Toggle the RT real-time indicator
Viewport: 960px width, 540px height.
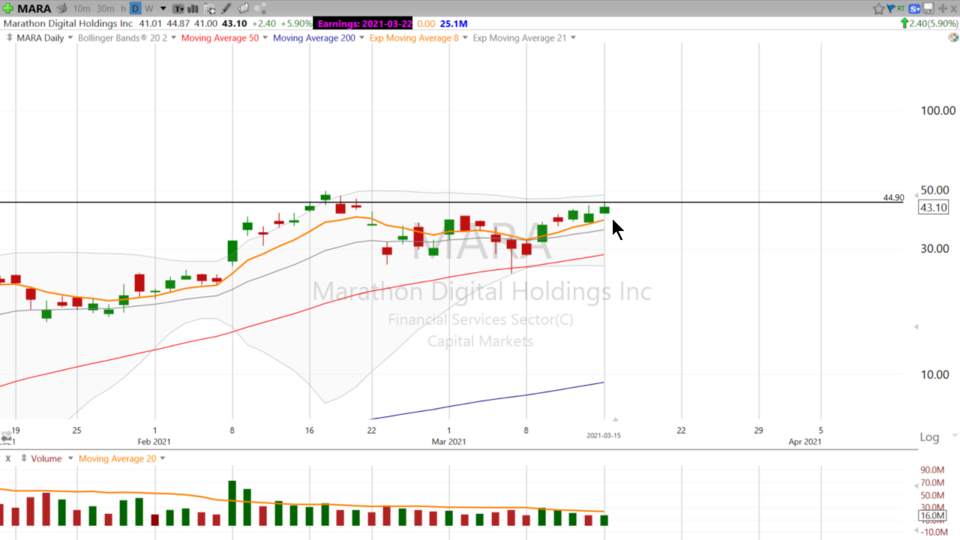click(901, 8)
